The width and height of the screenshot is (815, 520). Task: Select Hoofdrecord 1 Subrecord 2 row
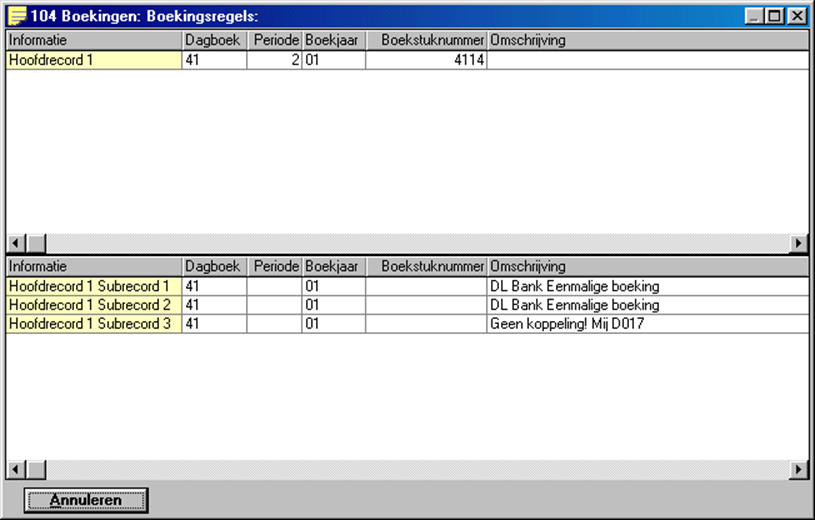coord(94,305)
